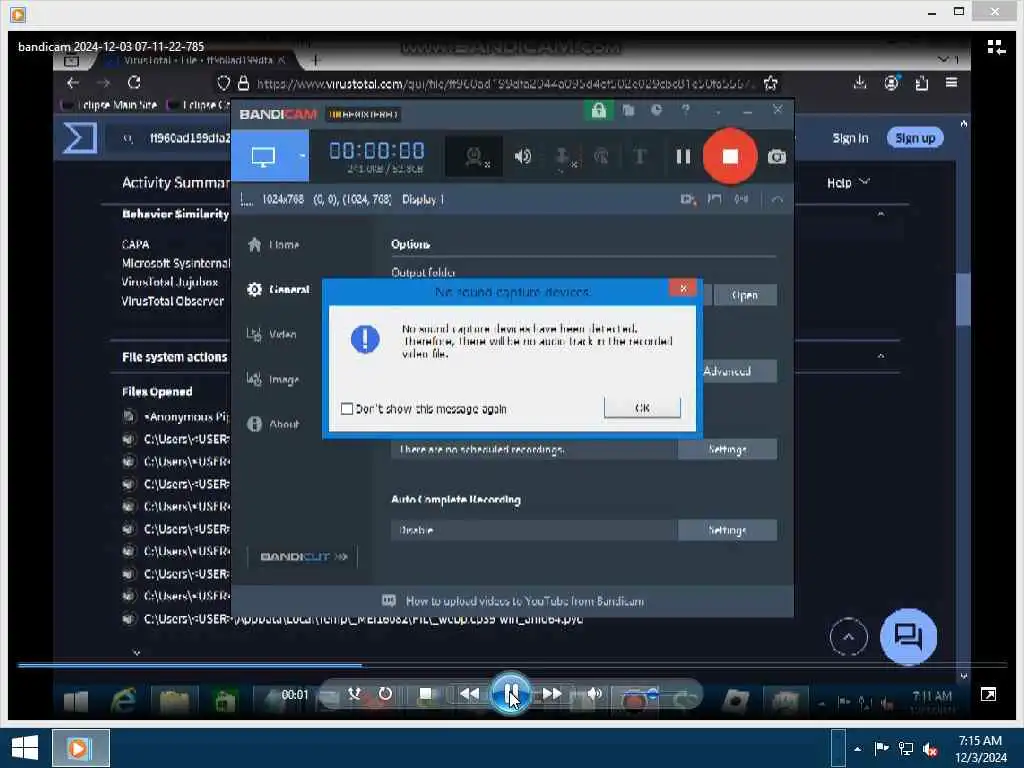1024x768 pixels.
Task: Select Bandicam screen recording mode icon
Action: point(263,156)
